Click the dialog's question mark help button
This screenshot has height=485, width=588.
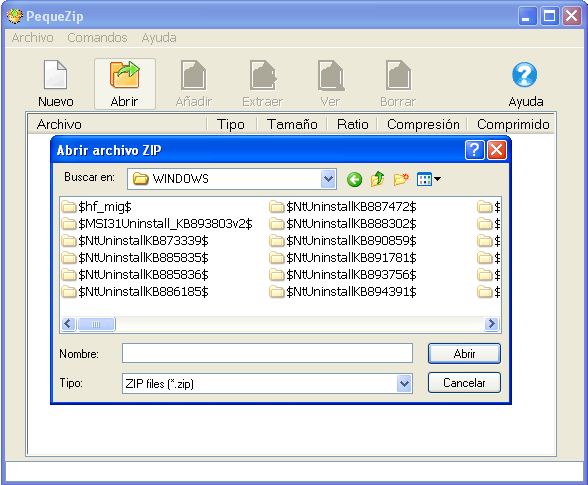pos(474,150)
